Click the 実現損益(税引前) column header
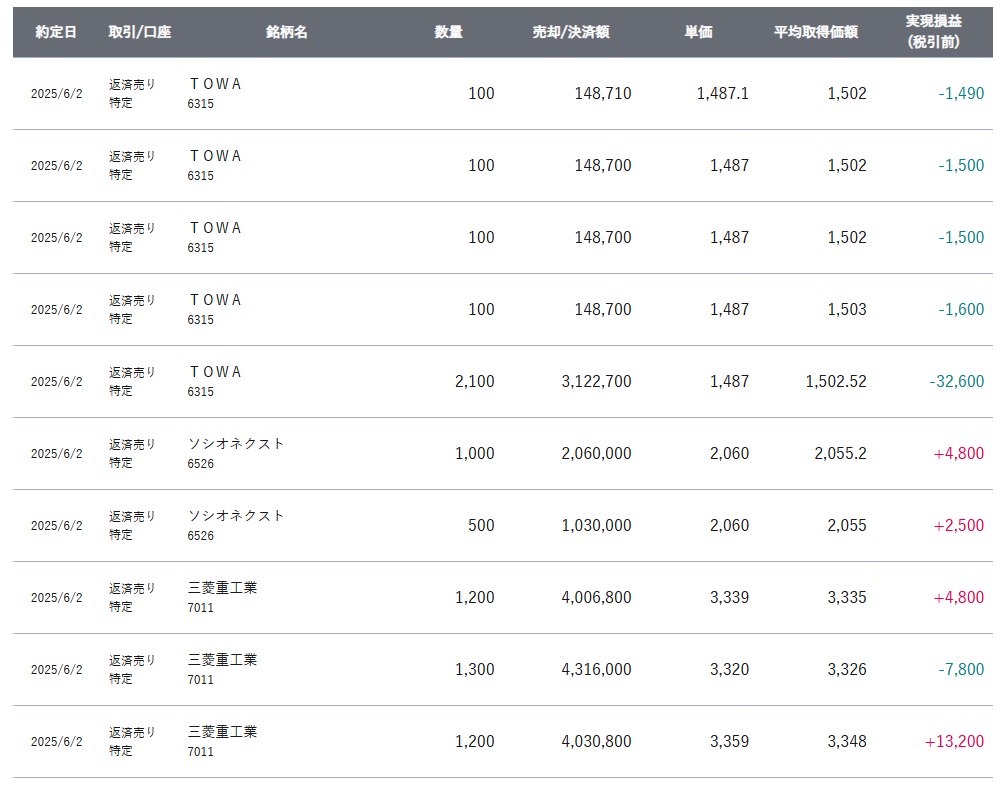Viewport: 1007px width, 786px height. tap(934, 31)
